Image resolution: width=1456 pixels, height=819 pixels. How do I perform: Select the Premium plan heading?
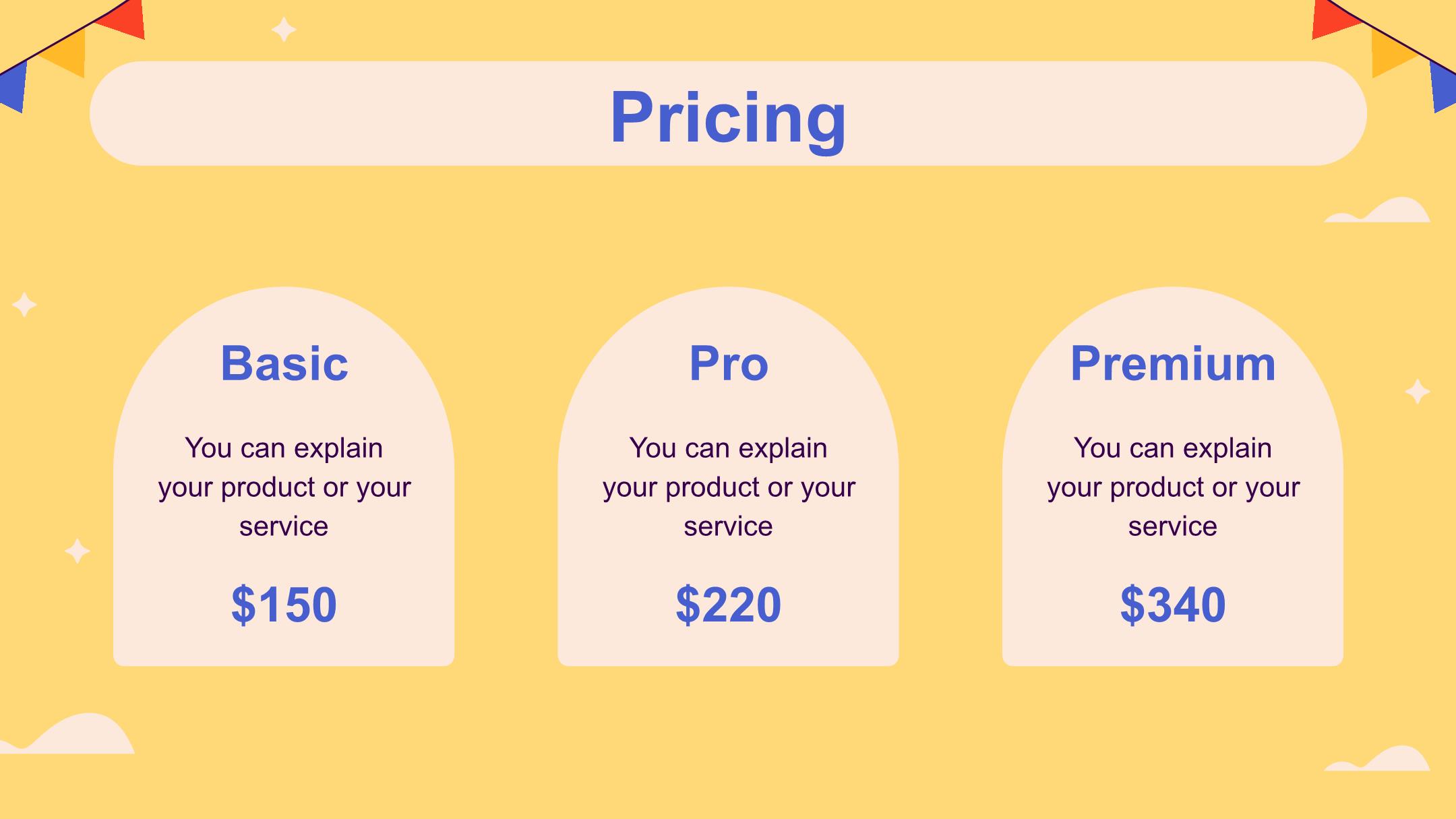tap(1173, 364)
